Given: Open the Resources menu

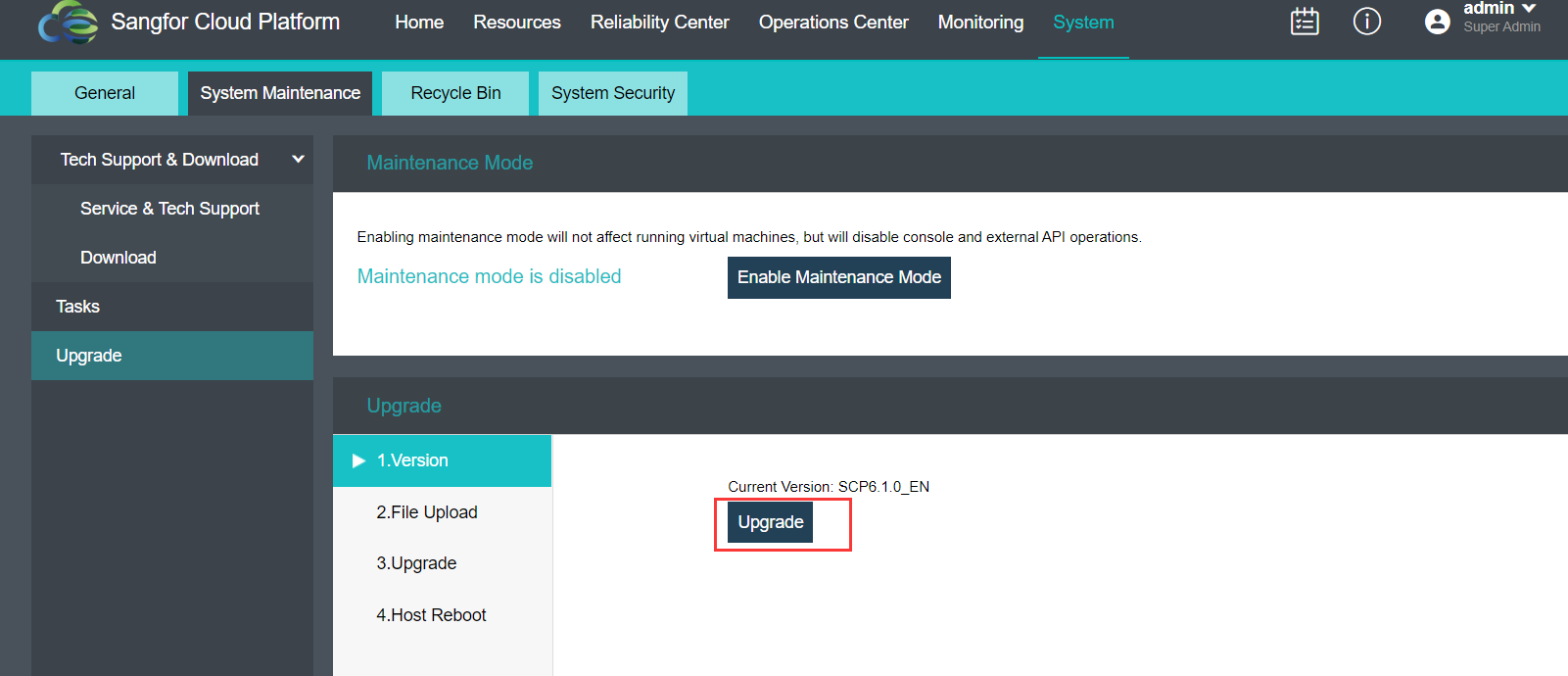Looking at the screenshot, I should (517, 23).
